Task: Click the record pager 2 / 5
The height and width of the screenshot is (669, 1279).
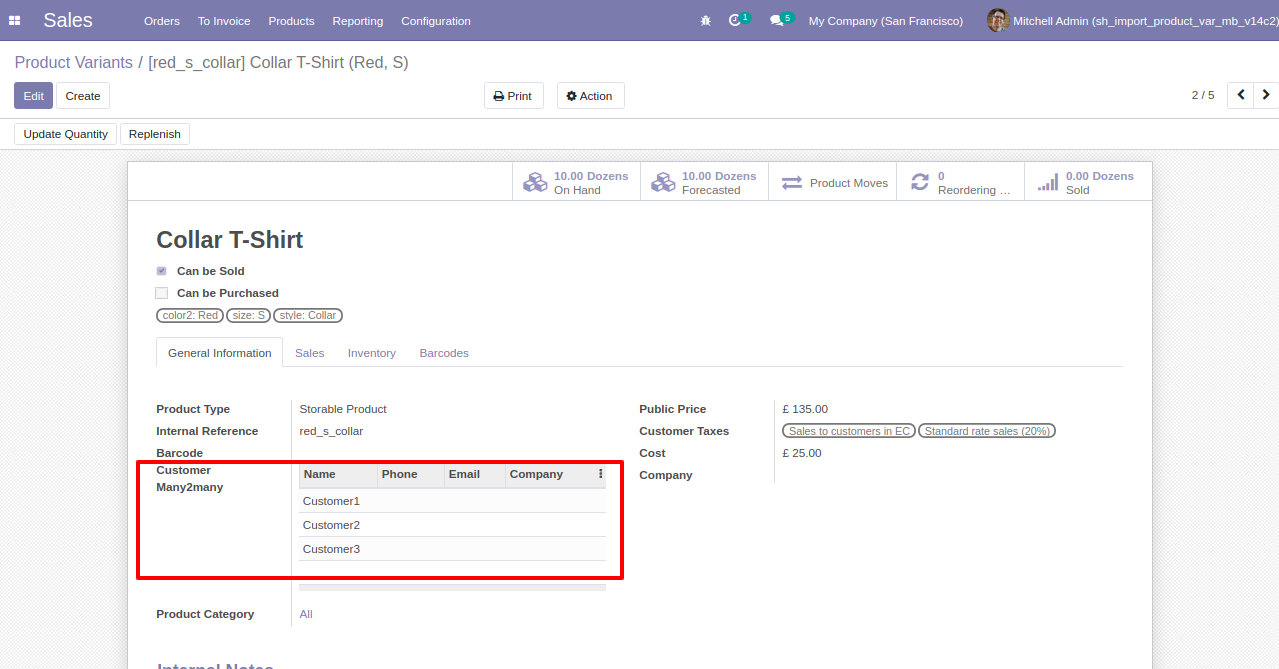Action: [1203, 95]
